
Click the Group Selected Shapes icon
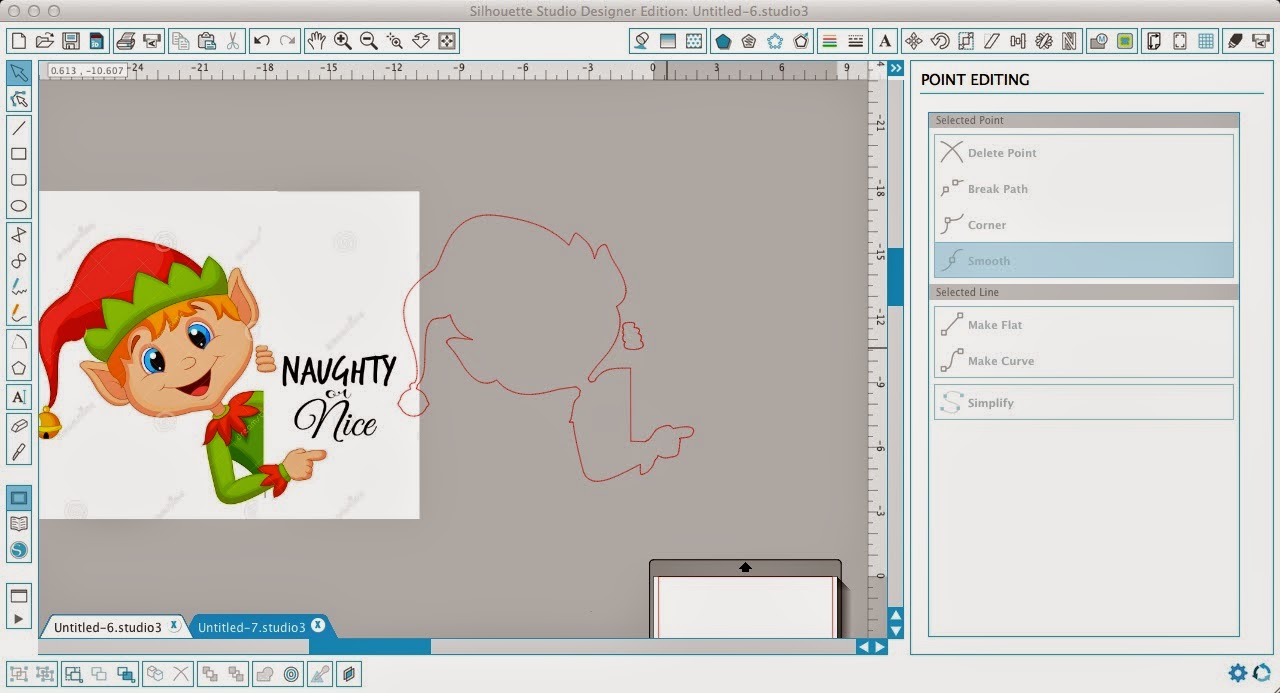tap(18, 674)
